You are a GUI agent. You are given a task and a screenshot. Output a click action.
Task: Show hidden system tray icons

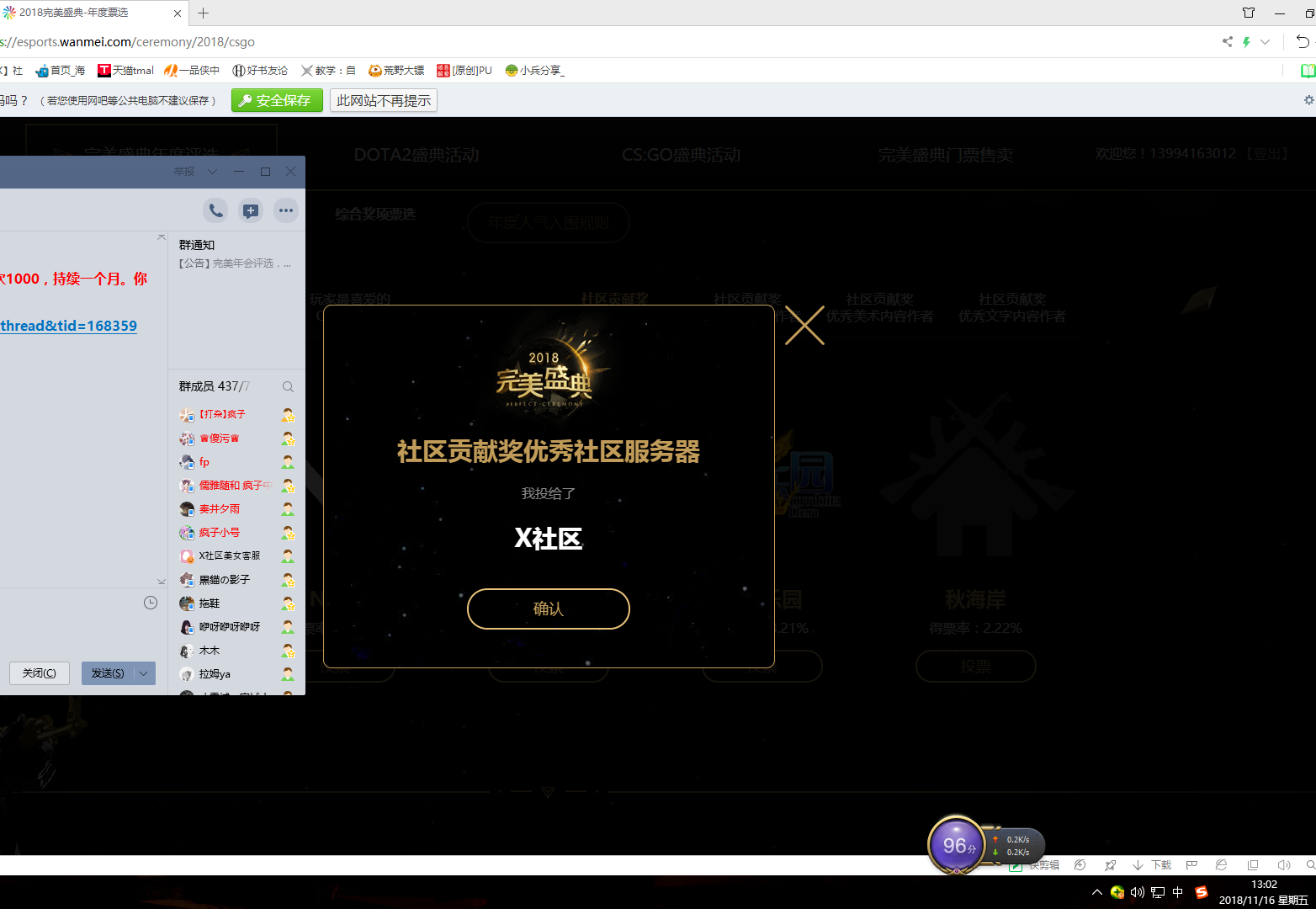pyautogui.click(x=1096, y=892)
